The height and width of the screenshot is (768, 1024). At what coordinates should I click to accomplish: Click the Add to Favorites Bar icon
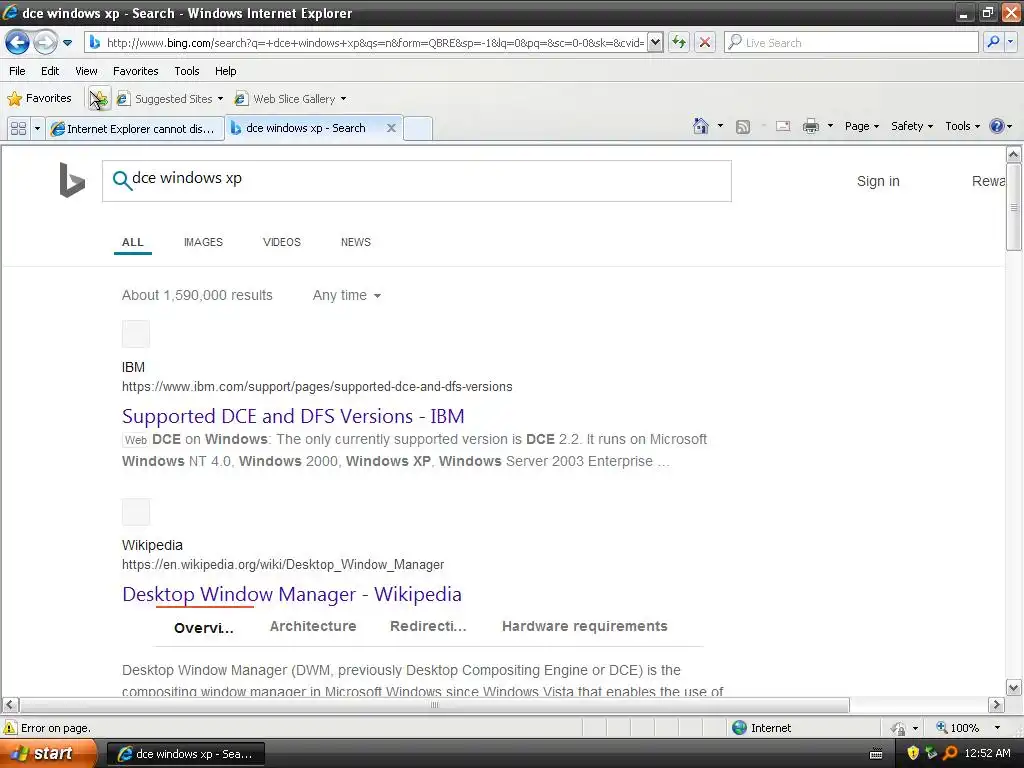click(99, 99)
